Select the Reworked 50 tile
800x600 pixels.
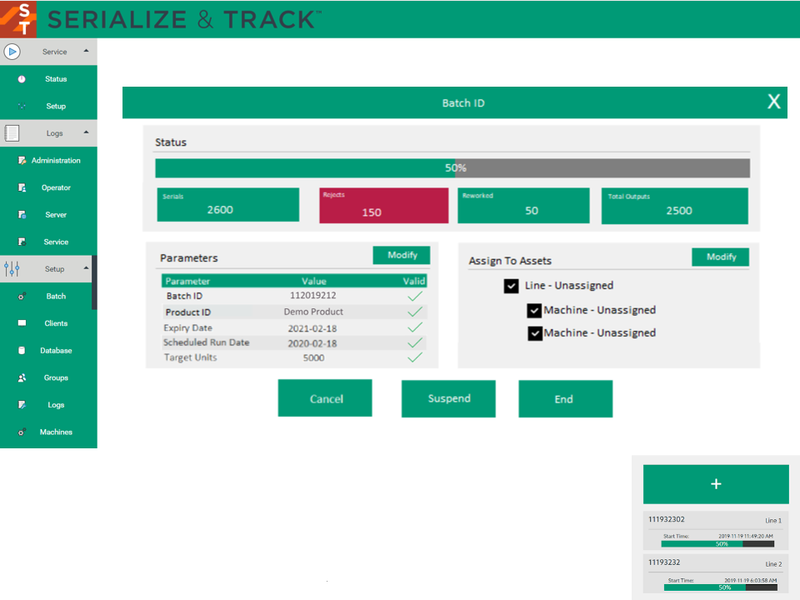(x=523, y=206)
